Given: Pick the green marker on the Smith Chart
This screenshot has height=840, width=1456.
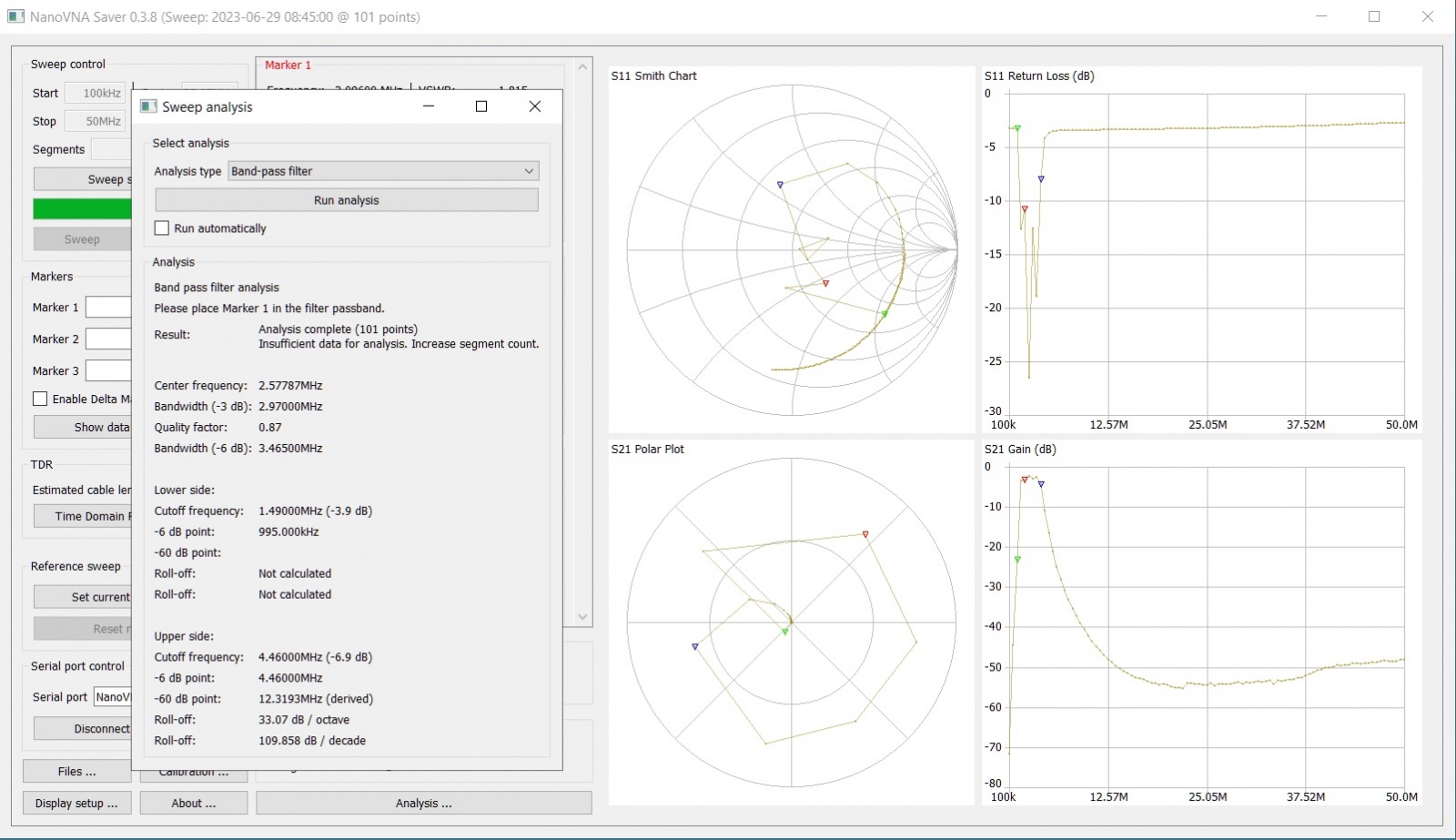Looking at the screenshot, I should [885, 314].
